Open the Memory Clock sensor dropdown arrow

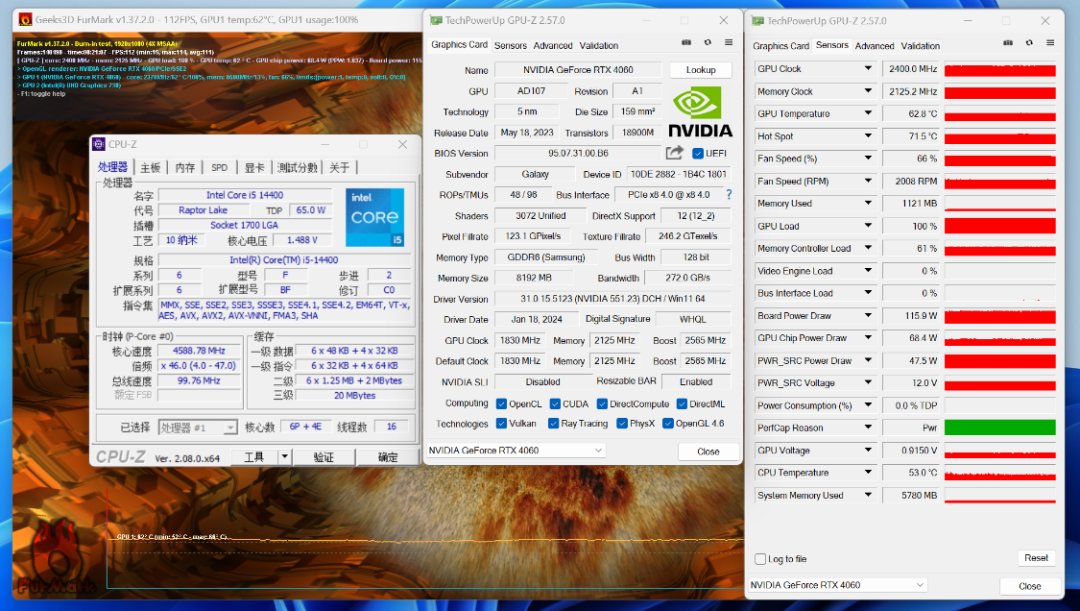[868, 91]
